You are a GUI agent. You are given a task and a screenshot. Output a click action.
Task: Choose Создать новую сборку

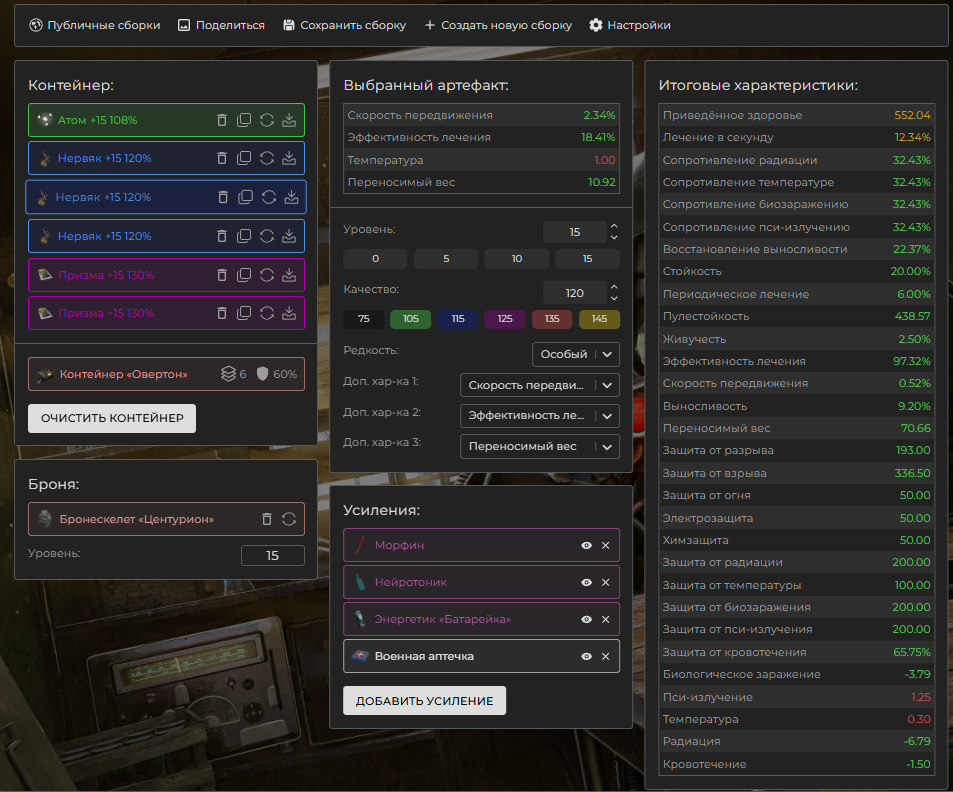coord(498,25)
